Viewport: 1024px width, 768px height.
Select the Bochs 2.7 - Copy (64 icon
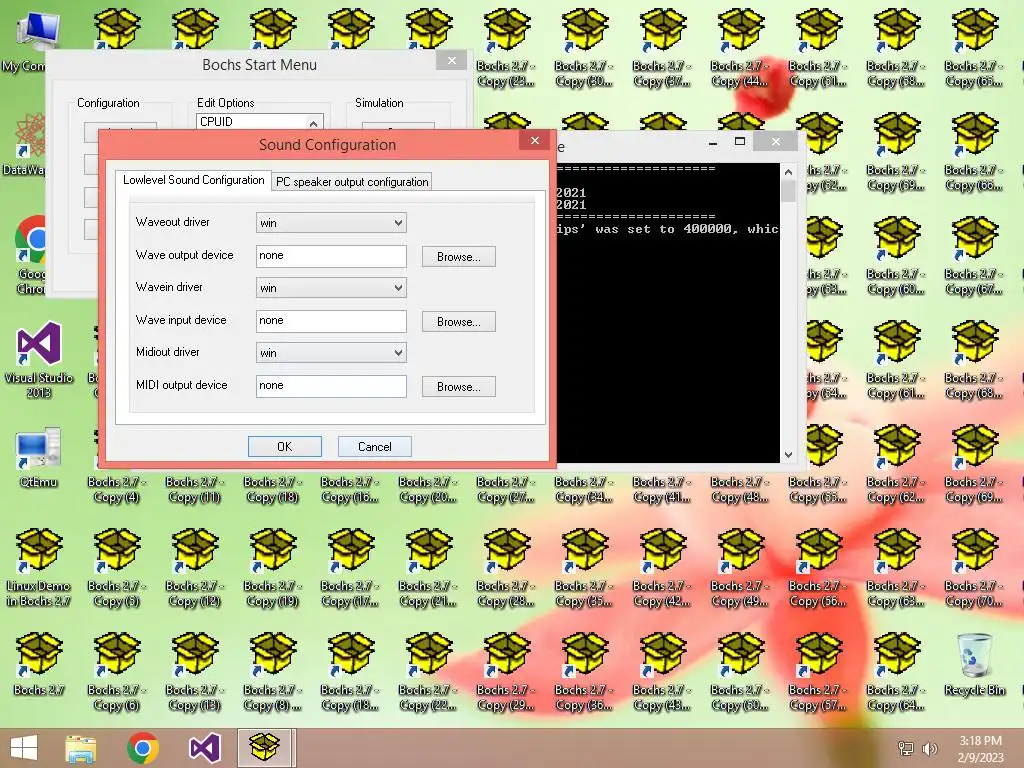click(896, 672)
